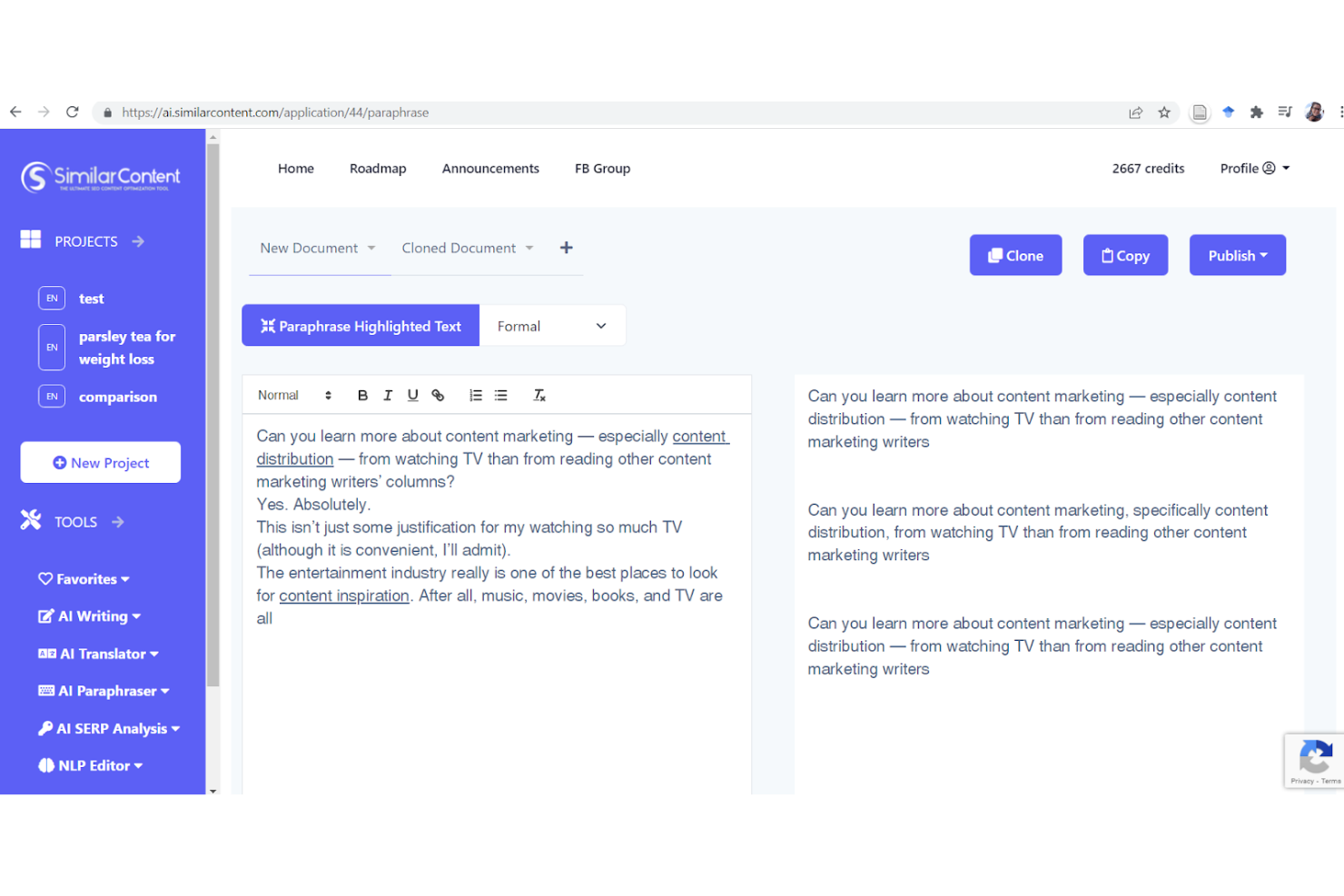The image size is (1344, 896).
Task: Click the EN badge beside test project
Action: point(52,298)
